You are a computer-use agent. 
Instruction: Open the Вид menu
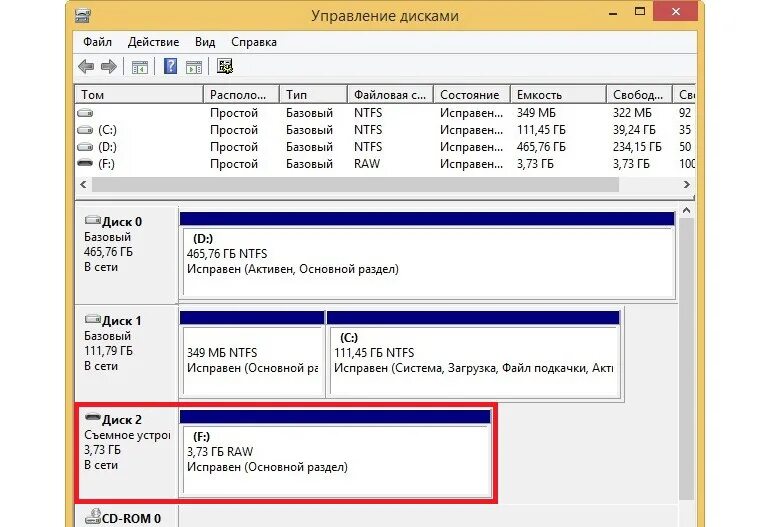205,42
